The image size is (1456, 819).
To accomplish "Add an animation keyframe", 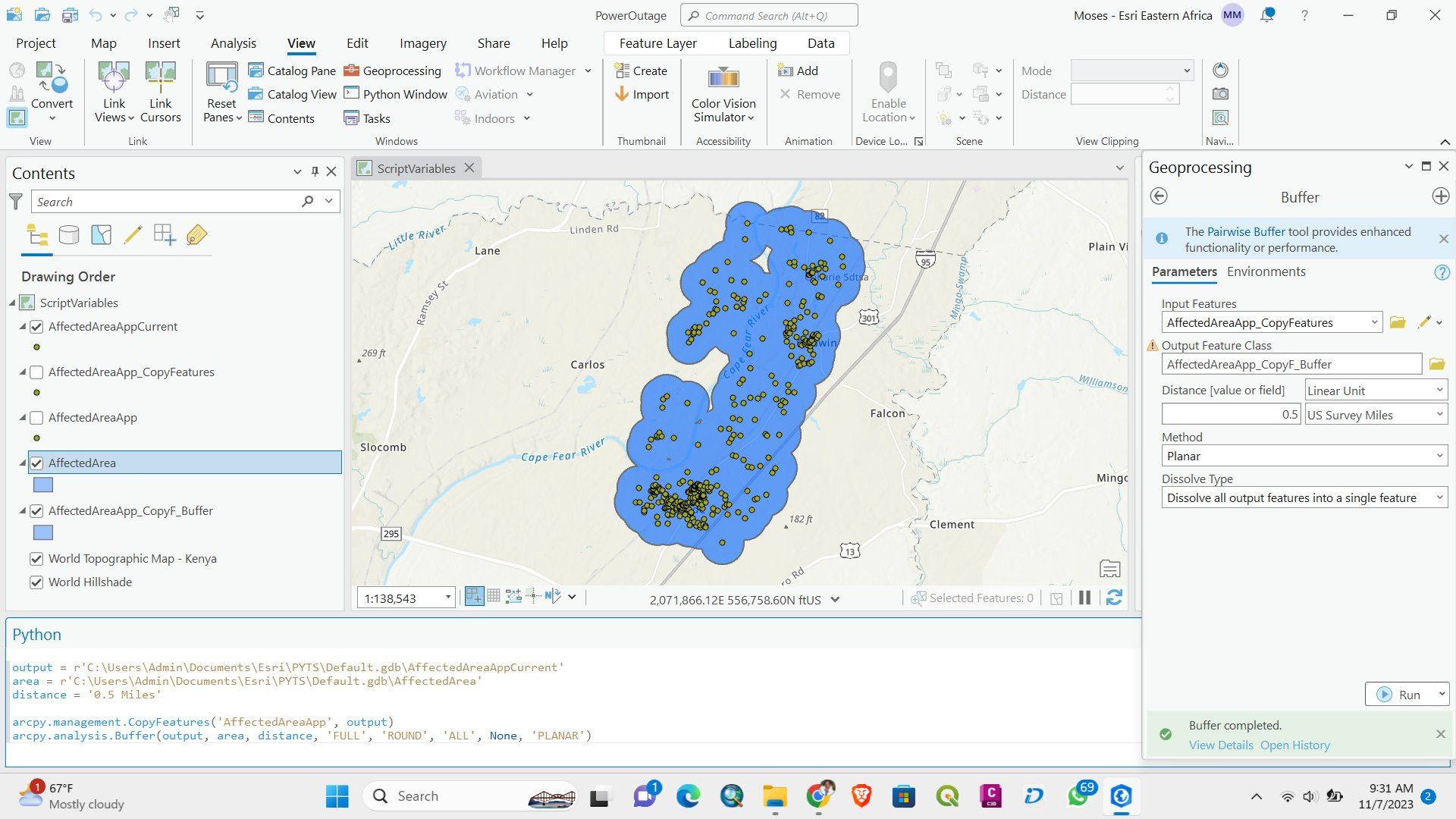I will (798, 71).
